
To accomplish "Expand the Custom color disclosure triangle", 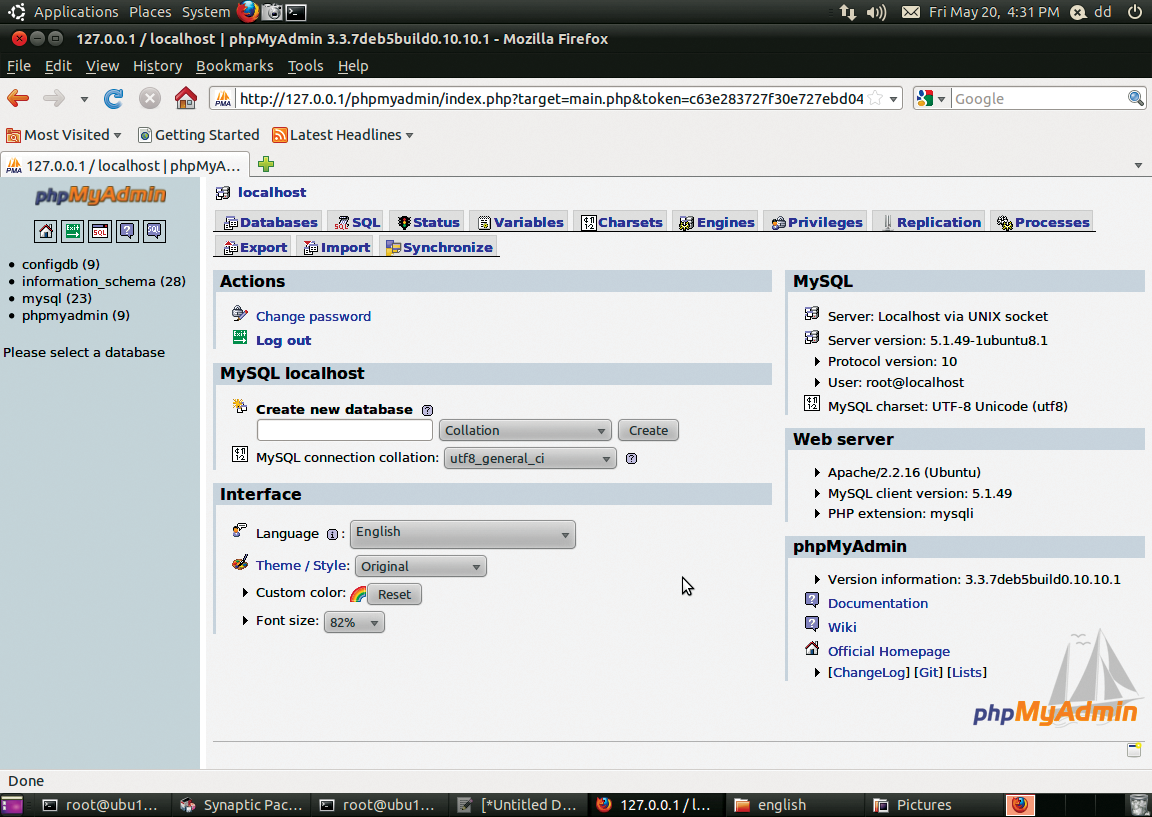I will coord(244,591).
